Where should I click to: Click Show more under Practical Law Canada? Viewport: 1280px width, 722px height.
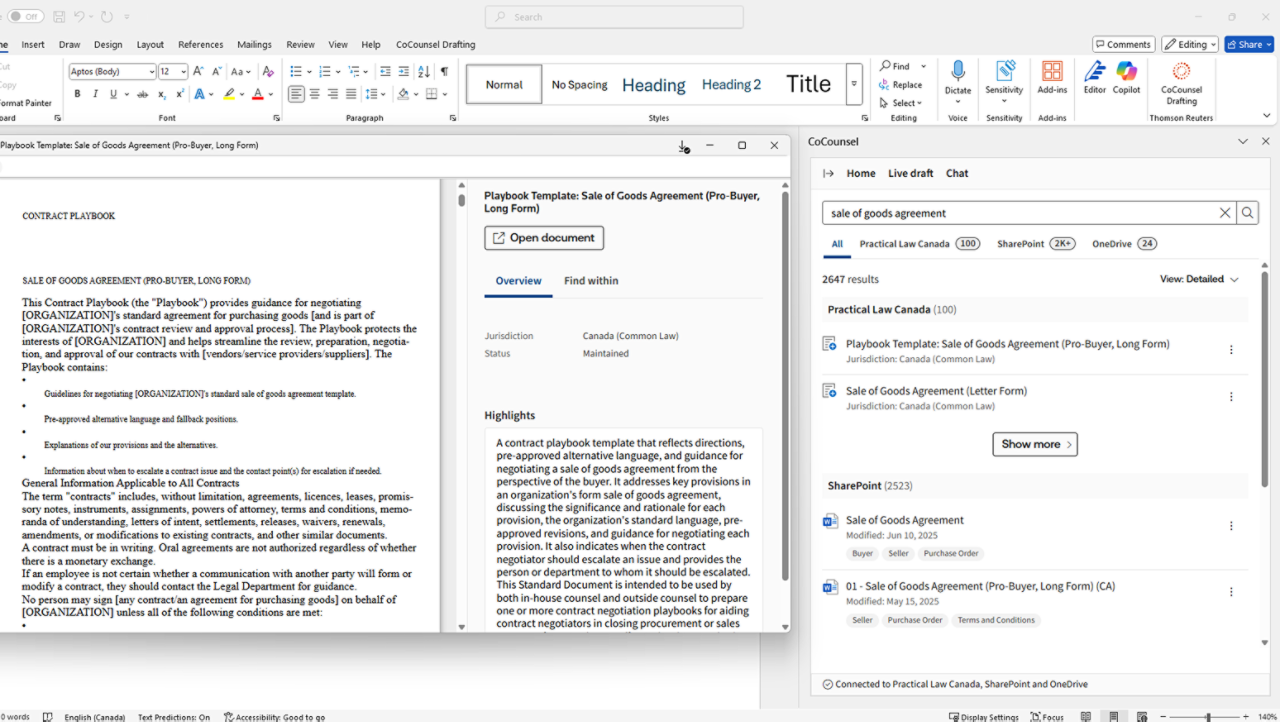(1035, 444)
